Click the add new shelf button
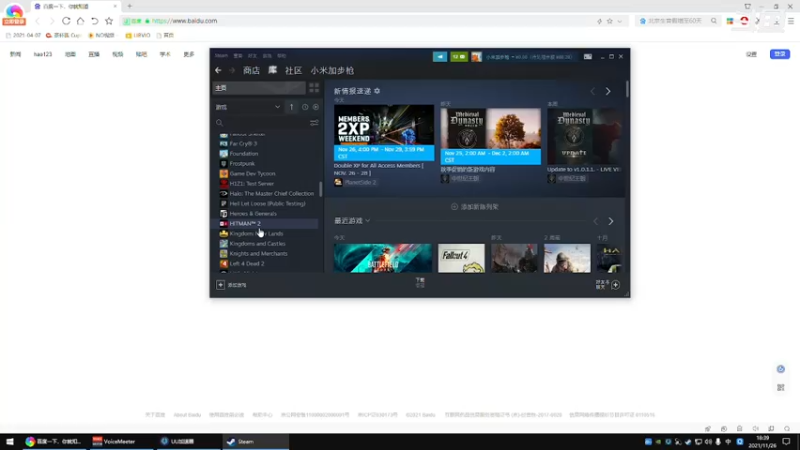Viewport: 800px width, 450px height. (474, 207)
